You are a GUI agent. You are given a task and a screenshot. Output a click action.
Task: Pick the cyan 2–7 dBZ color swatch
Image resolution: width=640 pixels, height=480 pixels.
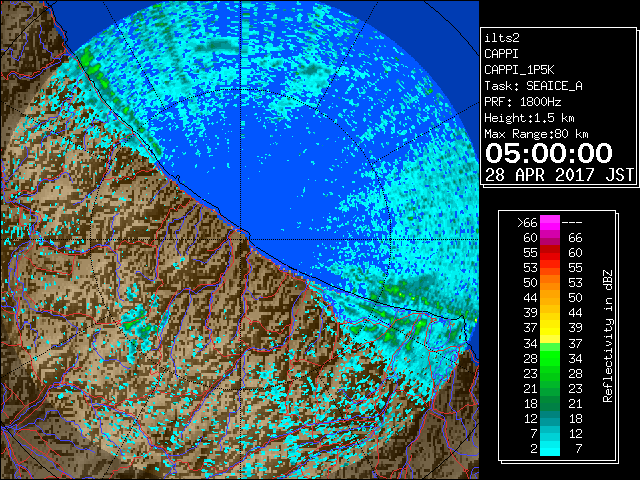[x=550, y=448]
